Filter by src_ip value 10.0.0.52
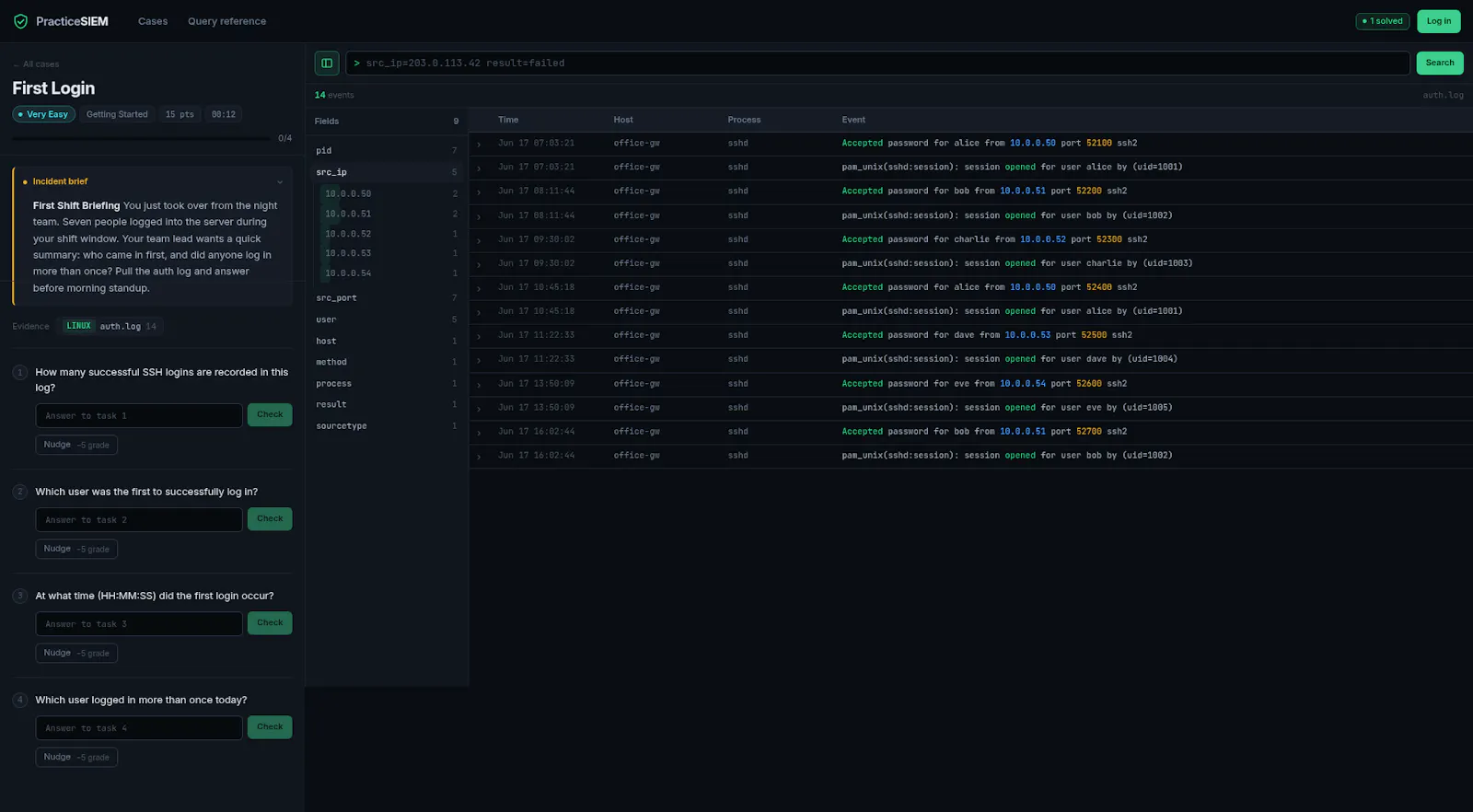 click(390, 234)
